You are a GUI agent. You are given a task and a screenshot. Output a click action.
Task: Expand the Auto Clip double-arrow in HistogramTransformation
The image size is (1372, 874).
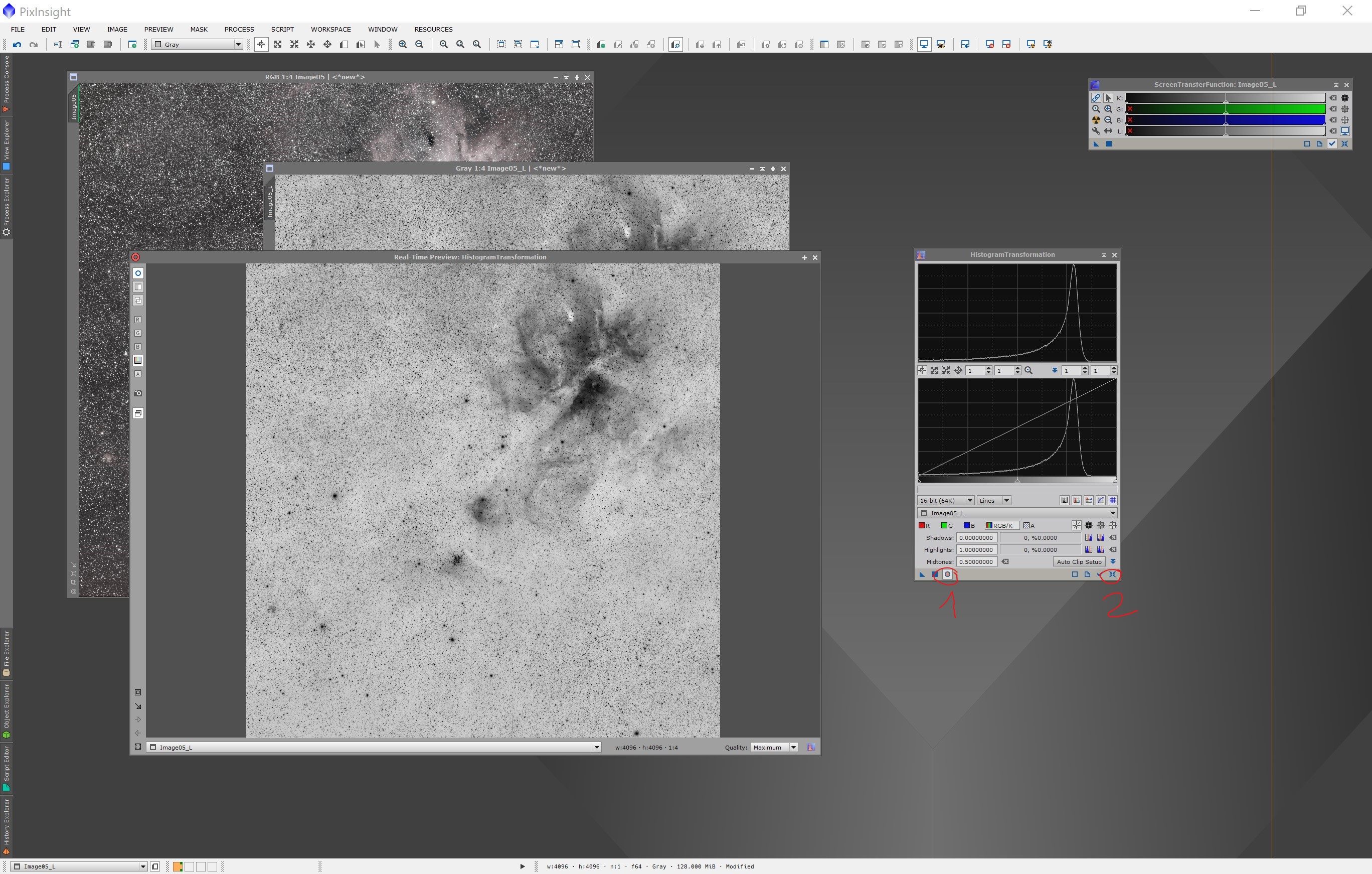(1113, 561)
